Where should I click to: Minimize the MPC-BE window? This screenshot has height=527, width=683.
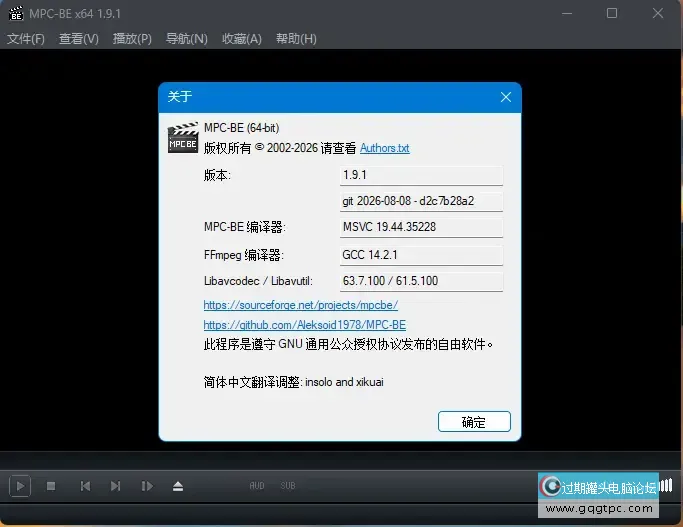(x=567, y=14)
